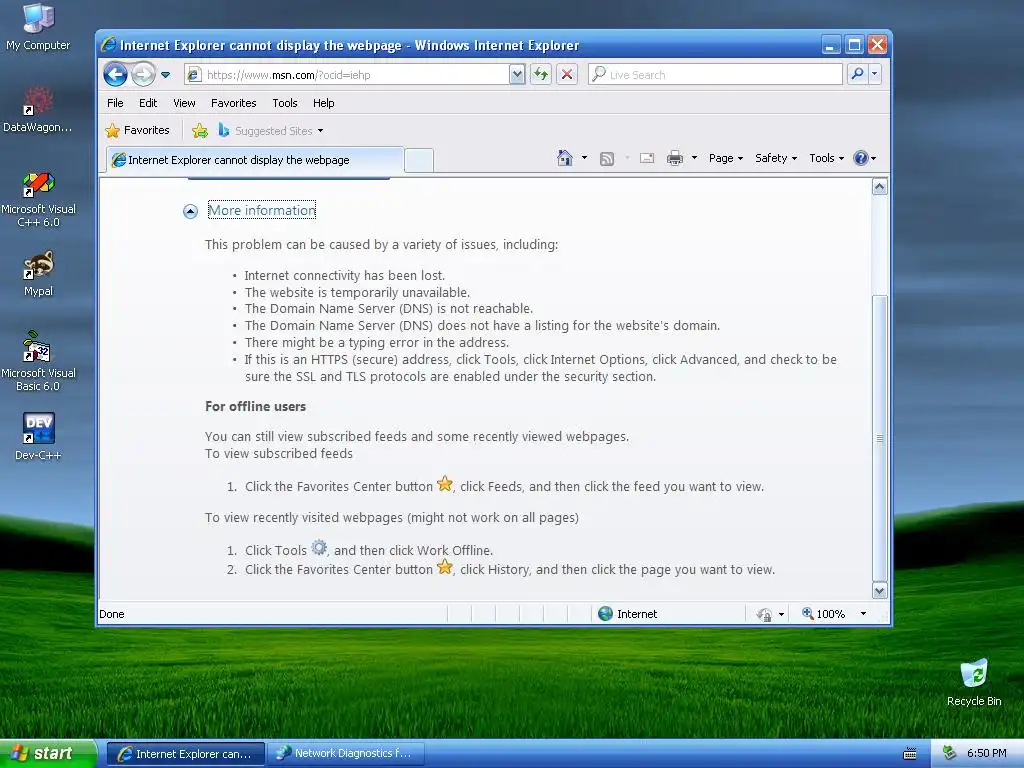The width and height of the screenshot is (1024, 768).
Task: Switch to Internet Explorer taskbar button
Action: [185, 754]
